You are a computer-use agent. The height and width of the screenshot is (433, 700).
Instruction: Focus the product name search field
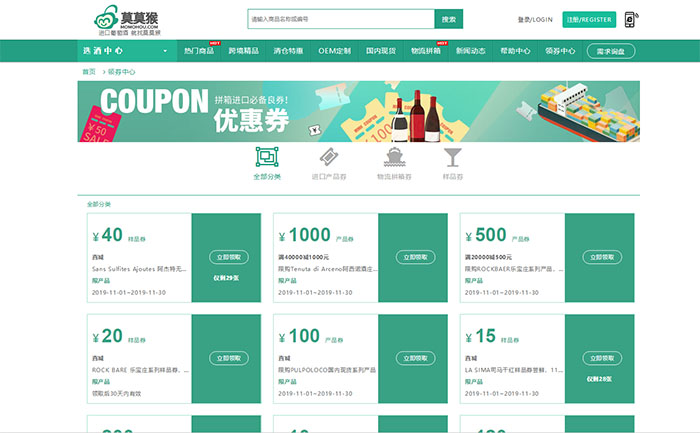tap(340, 19)
